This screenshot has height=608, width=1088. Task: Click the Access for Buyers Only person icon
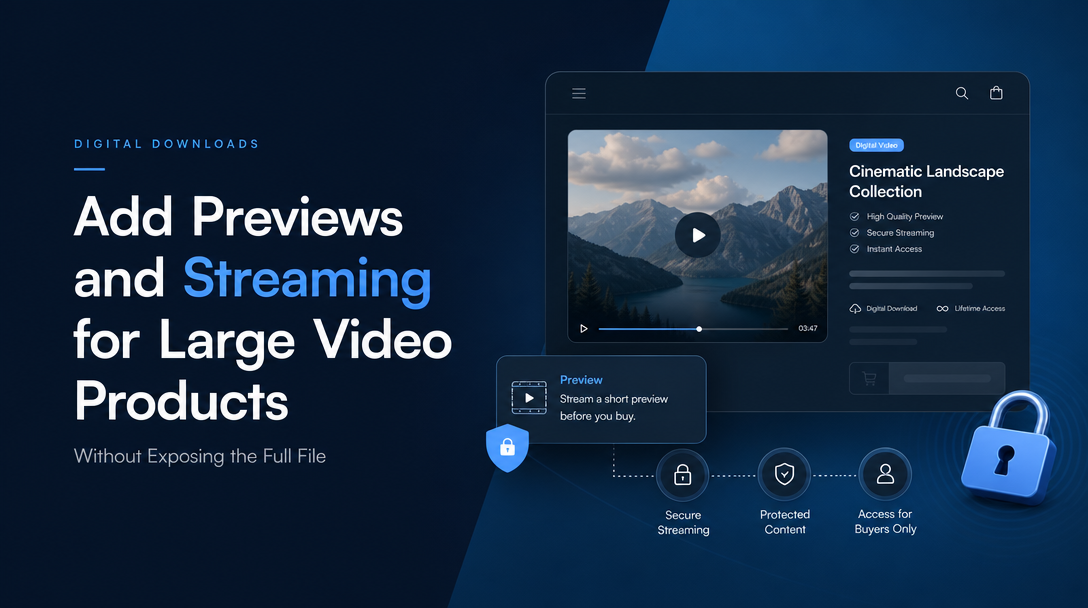click(x=885, y=474)
